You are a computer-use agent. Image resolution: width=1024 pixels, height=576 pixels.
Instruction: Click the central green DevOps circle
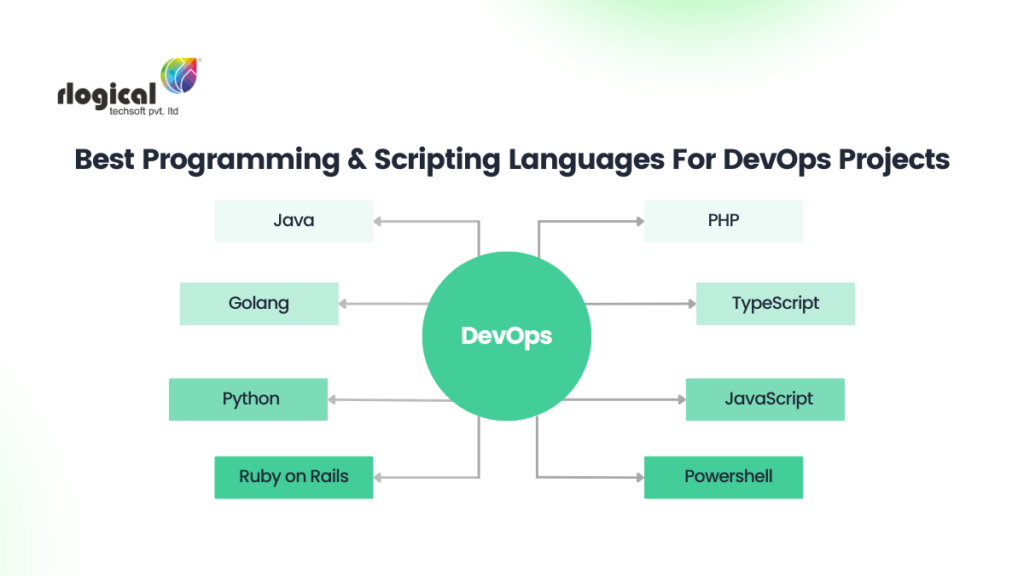pos(507,336)
